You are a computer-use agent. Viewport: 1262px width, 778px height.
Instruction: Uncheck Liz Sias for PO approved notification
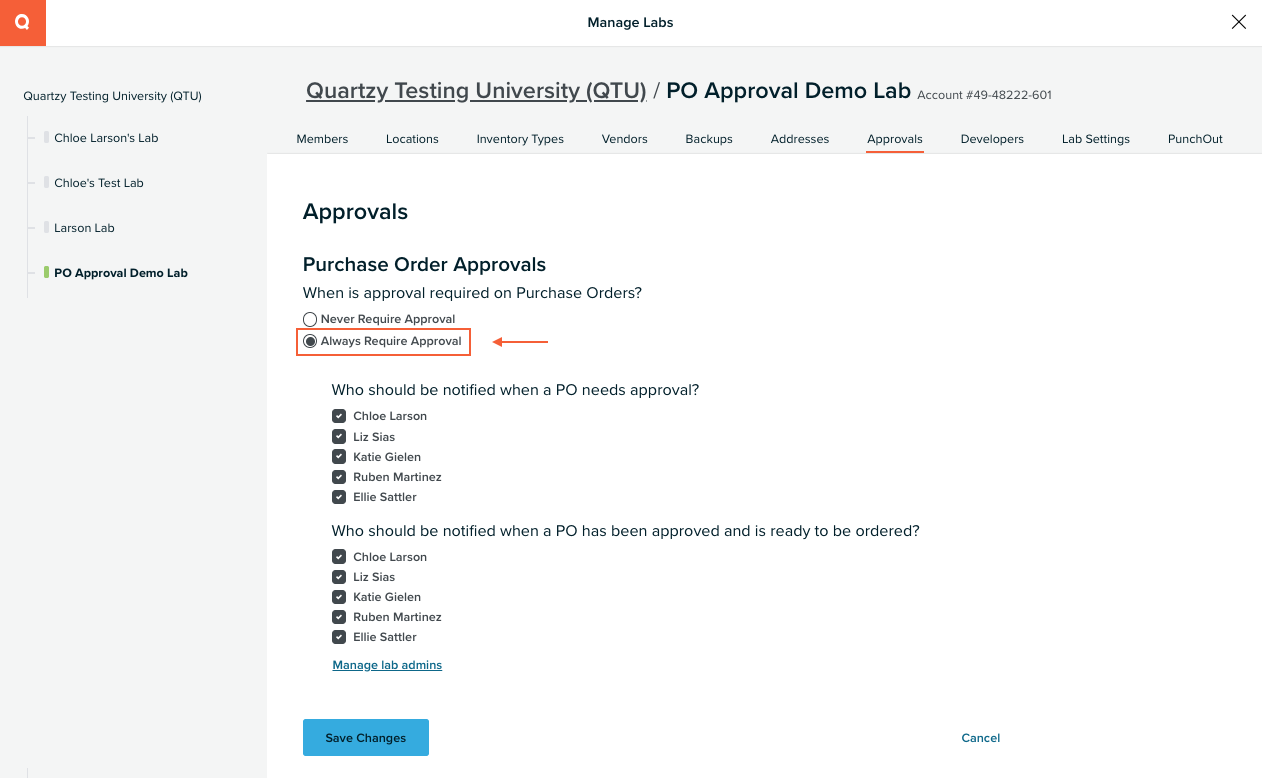click(339, 577)
